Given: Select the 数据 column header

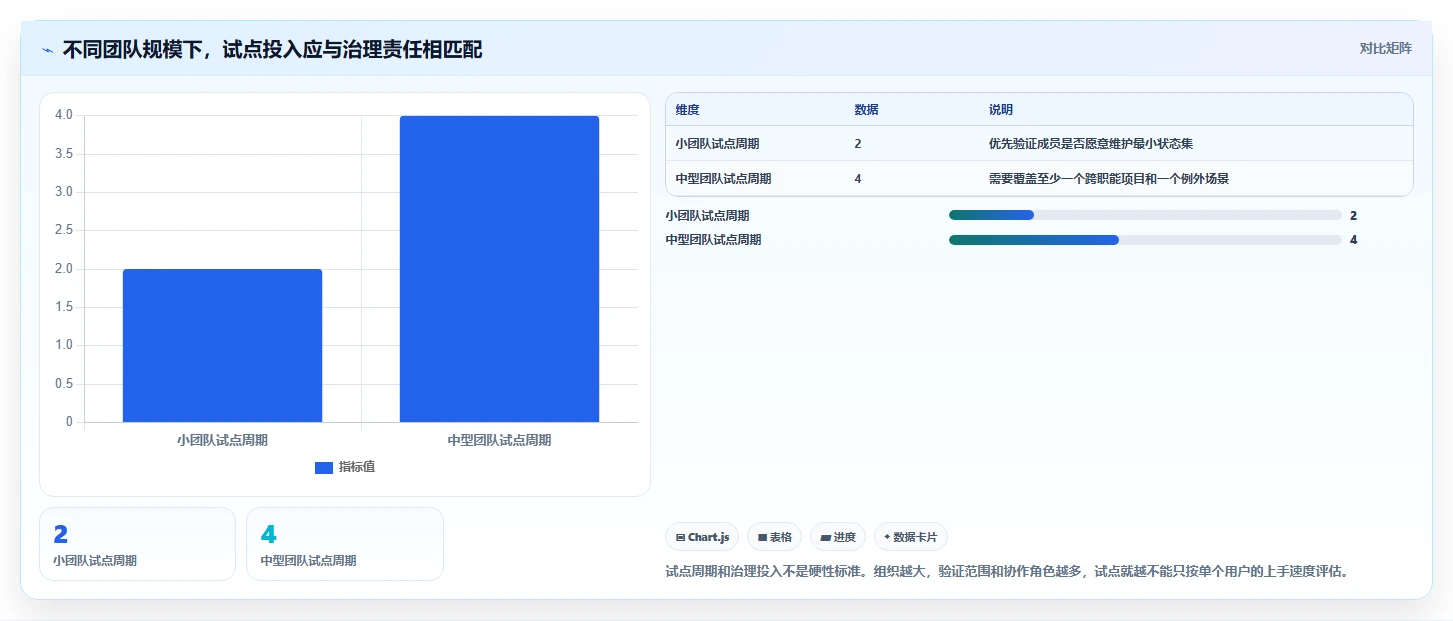Looking at the screenshot, I should (x=866, y=110).
